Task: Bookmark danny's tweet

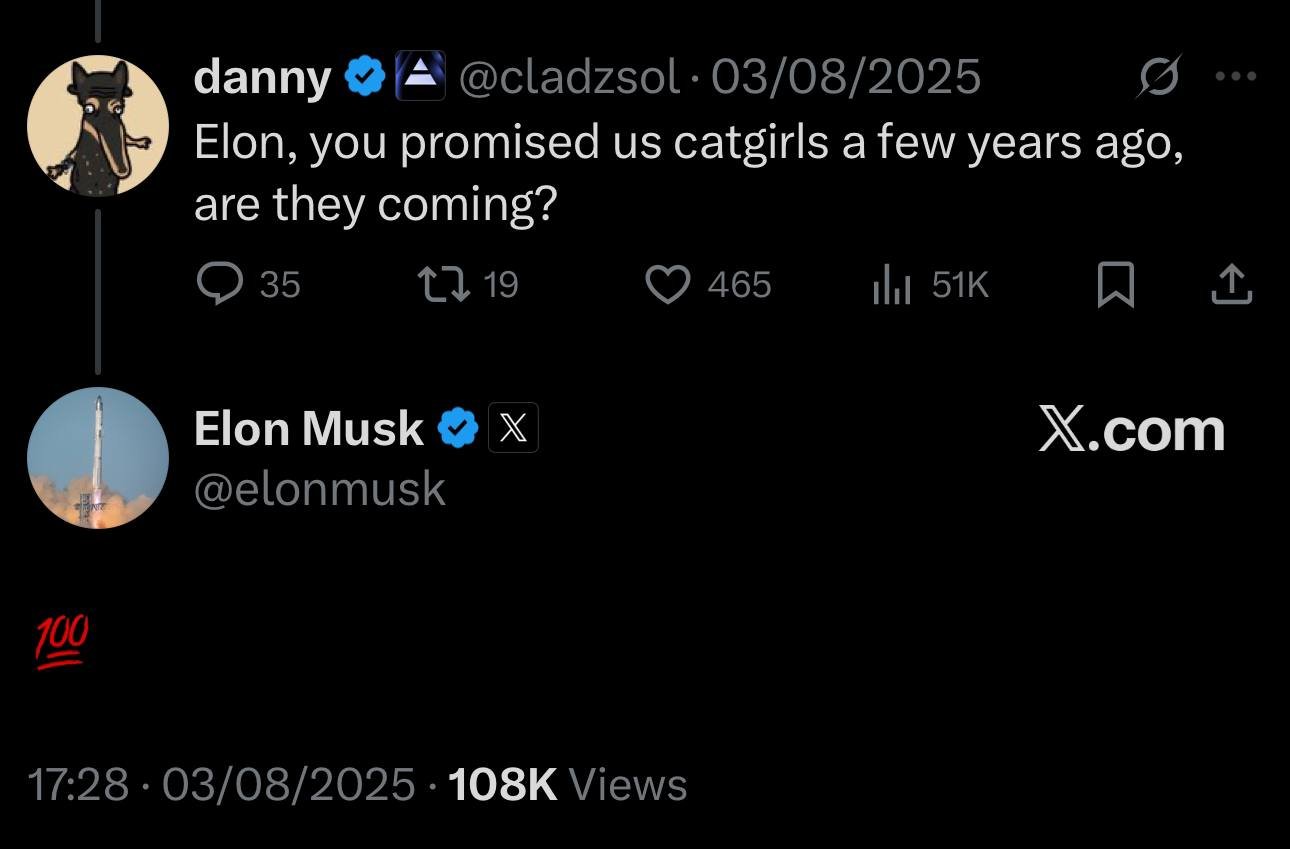Action: (1115, 285)
